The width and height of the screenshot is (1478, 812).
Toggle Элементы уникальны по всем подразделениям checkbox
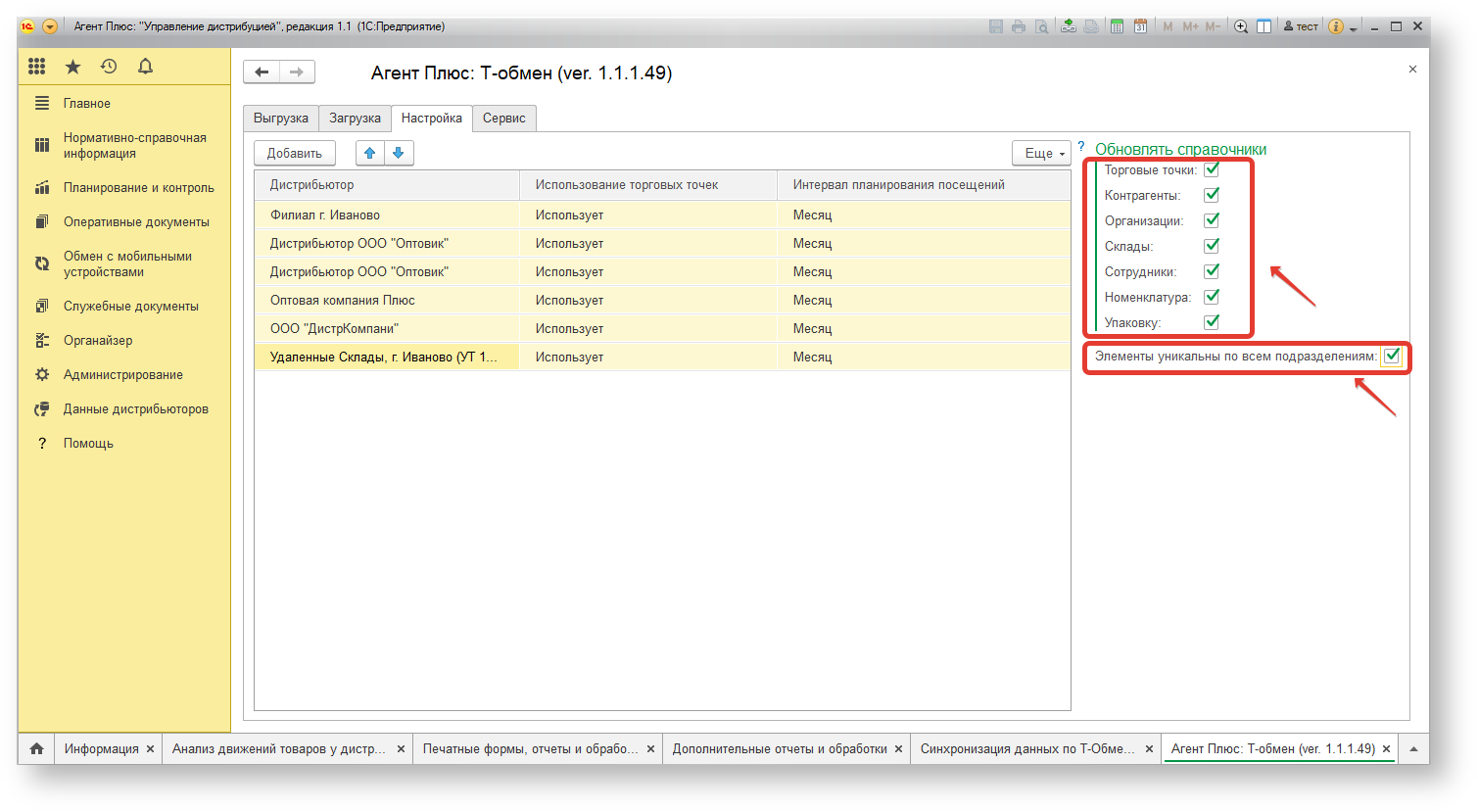(x=1392, y=356)
